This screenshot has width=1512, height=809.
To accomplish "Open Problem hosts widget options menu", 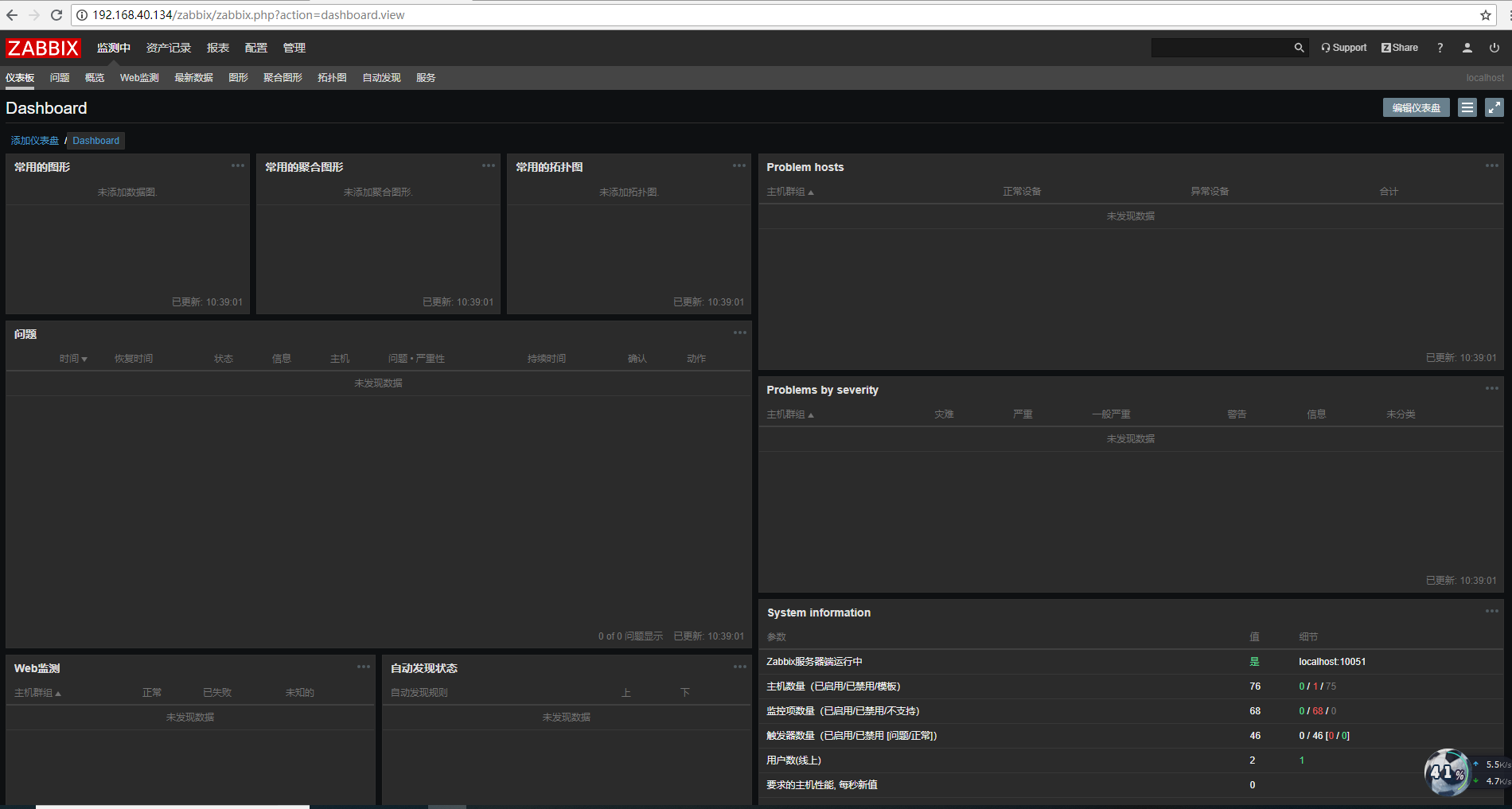I will point(1492,165).
